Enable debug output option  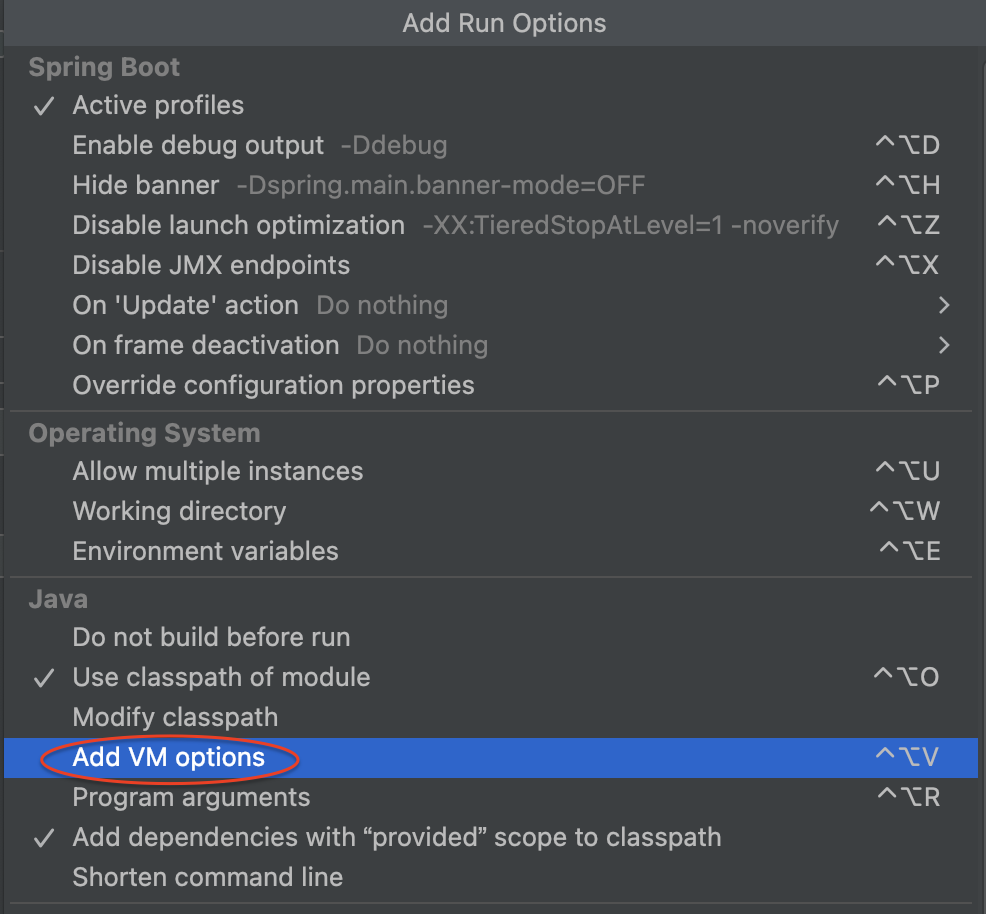pos(198,145)
